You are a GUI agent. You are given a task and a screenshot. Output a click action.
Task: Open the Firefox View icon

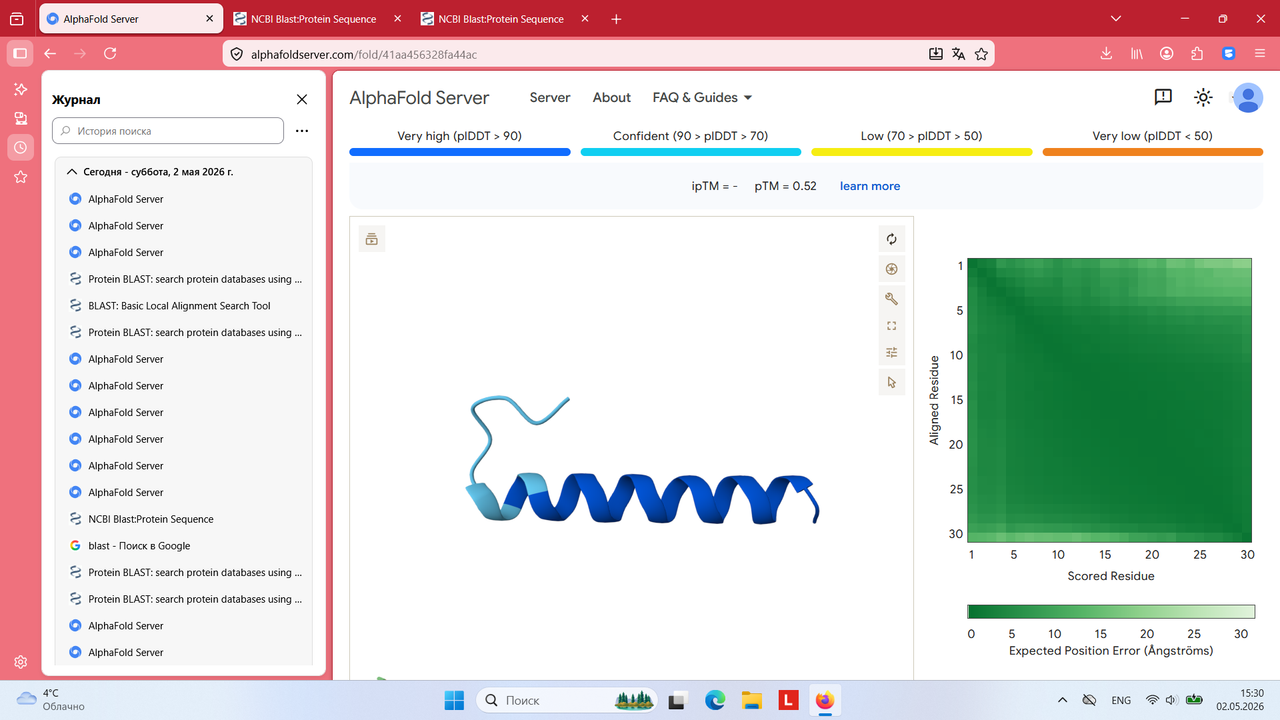[x=16, y=19]
